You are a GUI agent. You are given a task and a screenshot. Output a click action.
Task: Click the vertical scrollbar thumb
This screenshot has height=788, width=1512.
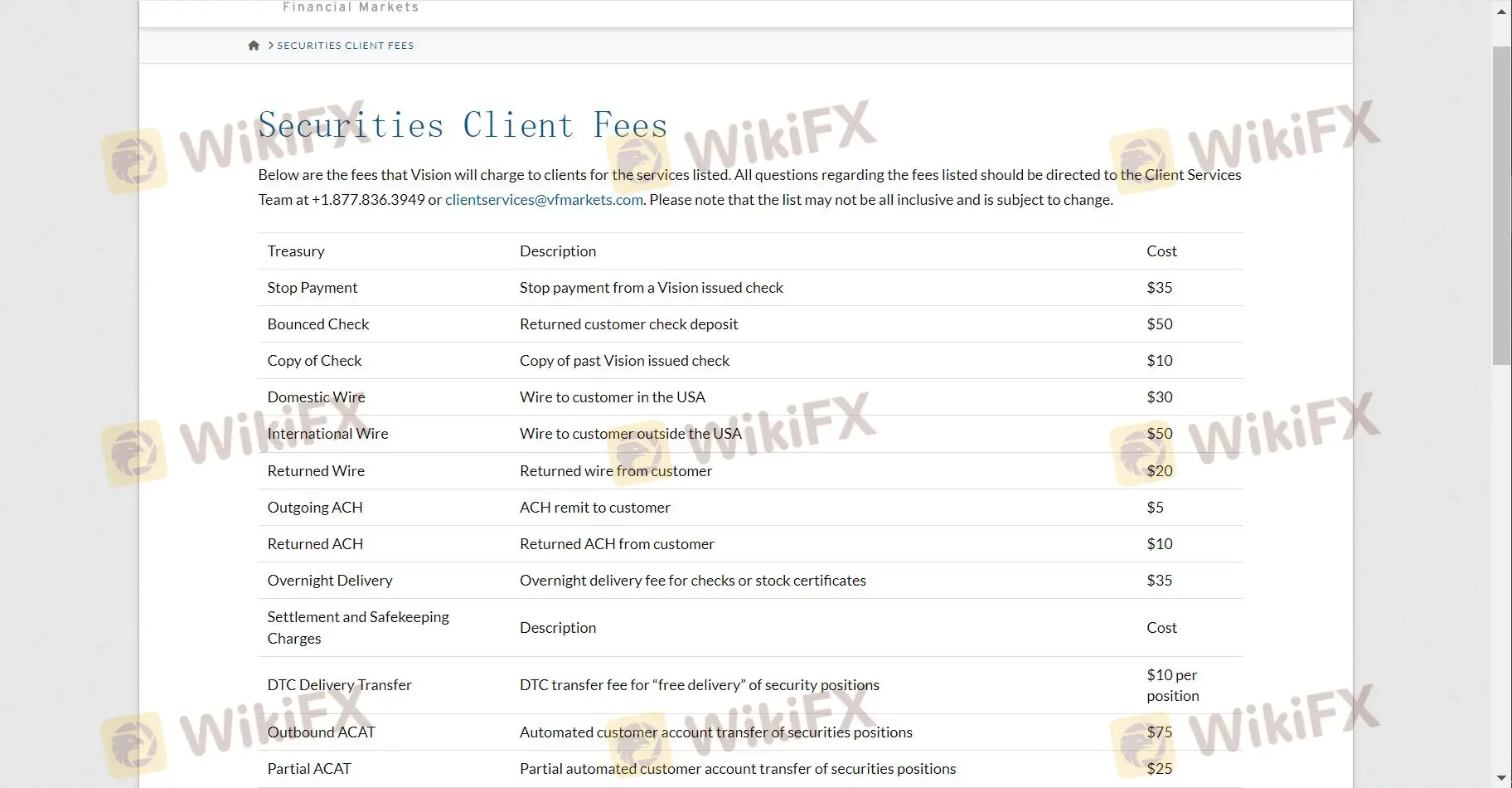click(1501, 204)
